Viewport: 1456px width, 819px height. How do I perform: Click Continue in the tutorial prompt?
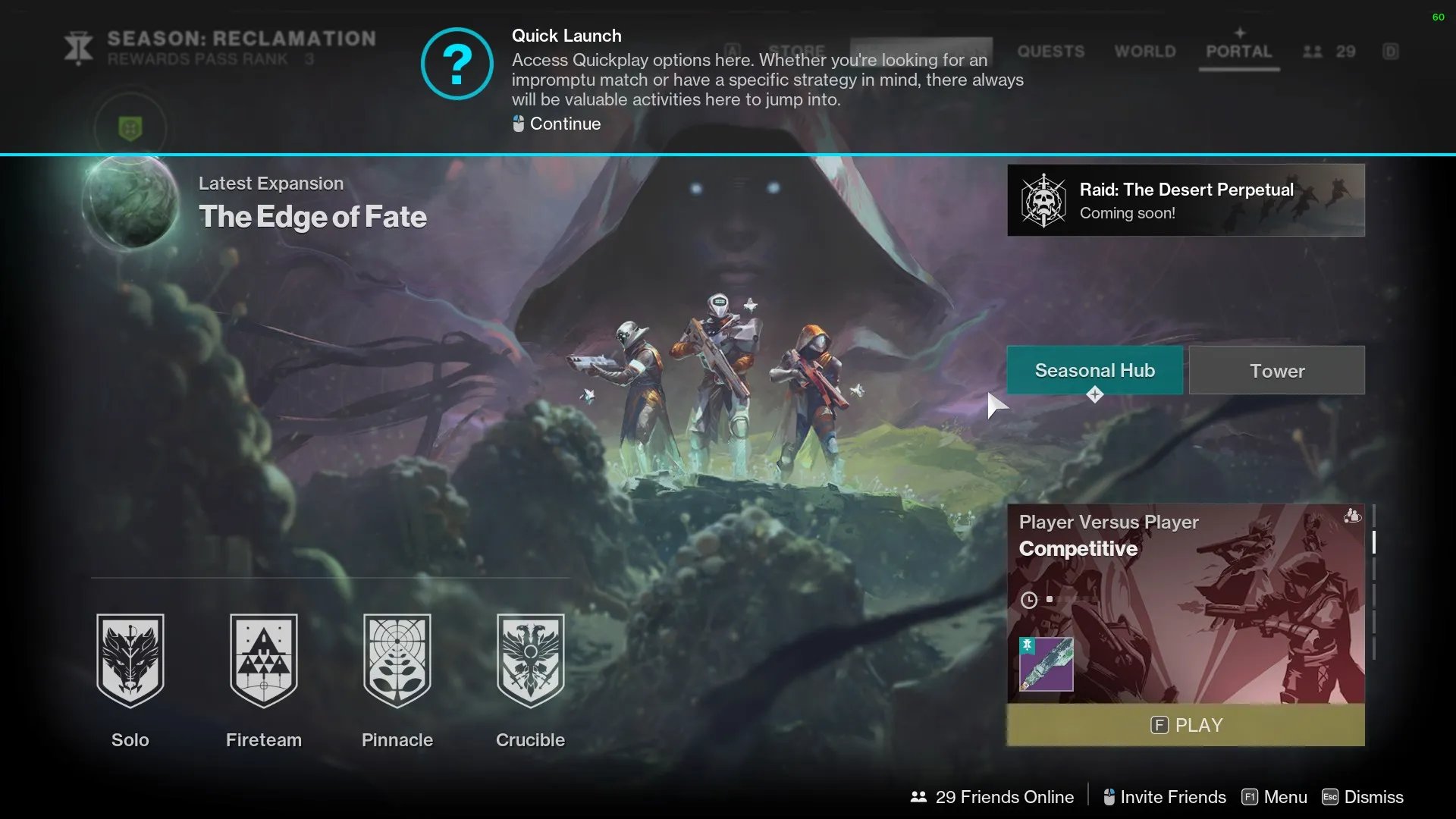coord(564,124)
